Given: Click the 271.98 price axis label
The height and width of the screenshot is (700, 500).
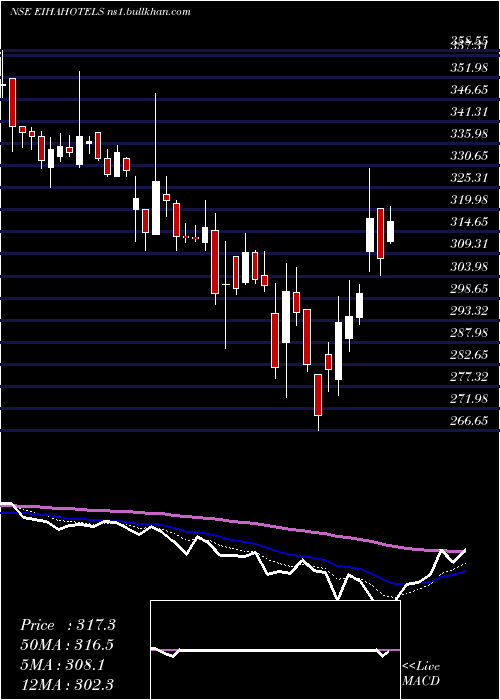Looking at the screenshot, I should pyautogui.click(x=469, y=399).
